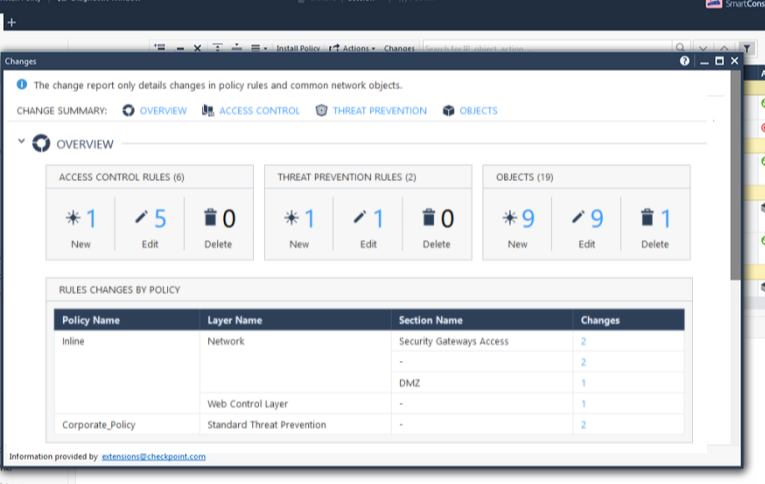Click the ACCESS CONTROL RULES (6) card header
This screenshot has width=765, height=484.
[150, 177]
